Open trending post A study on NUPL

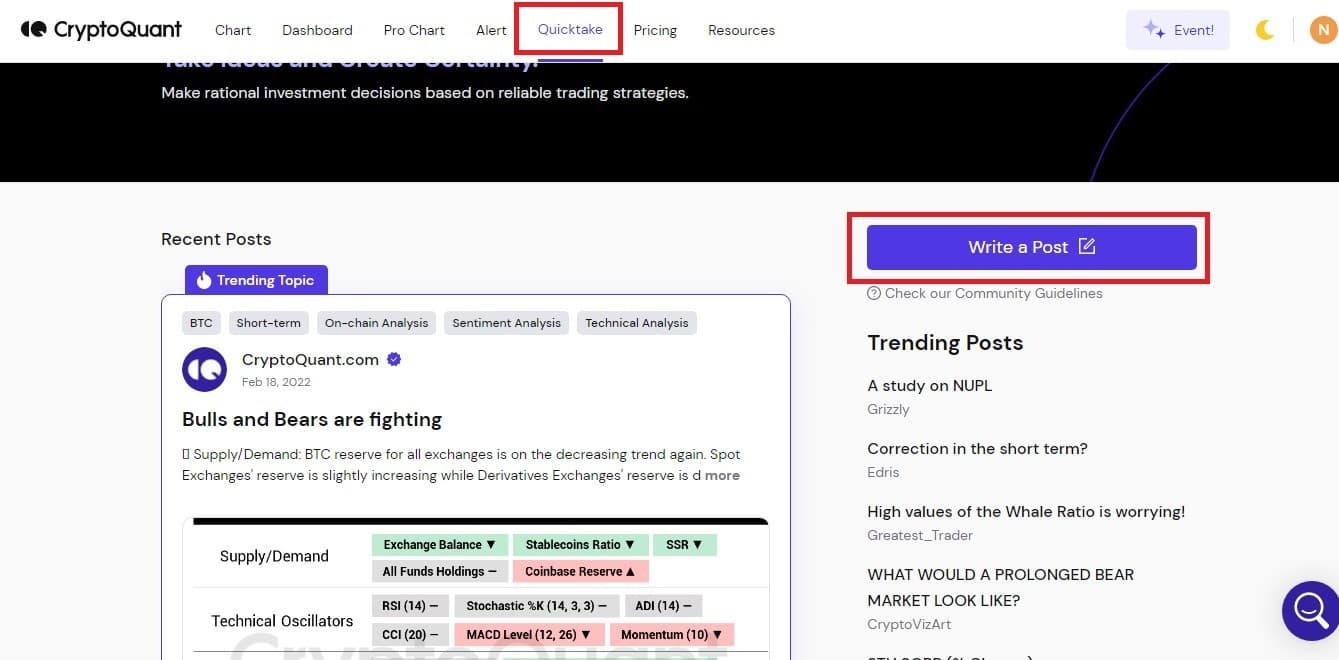tap(929, 385)
